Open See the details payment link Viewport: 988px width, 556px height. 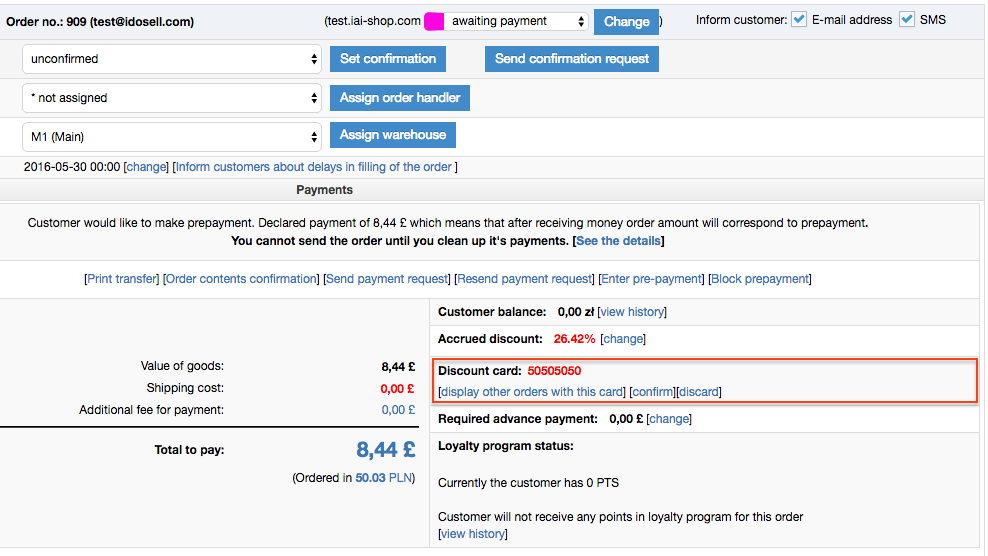(618, 241)
